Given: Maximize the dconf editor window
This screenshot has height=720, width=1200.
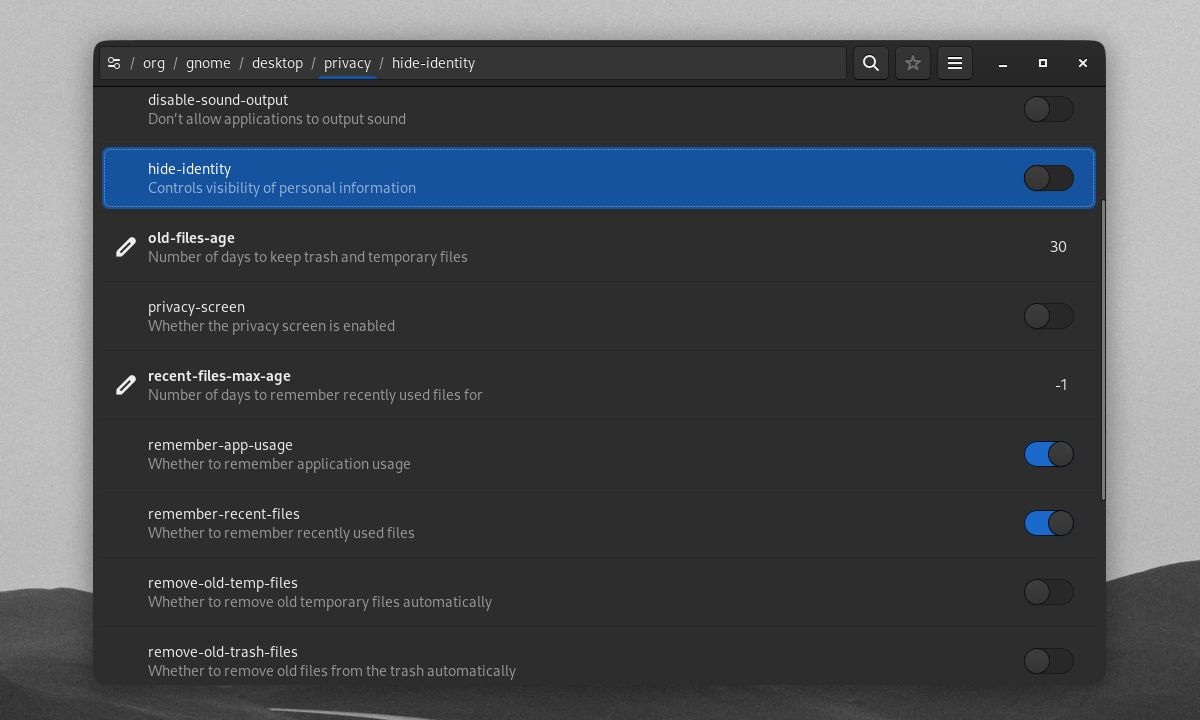Looking at the screenshot, I should point(1042,63).
